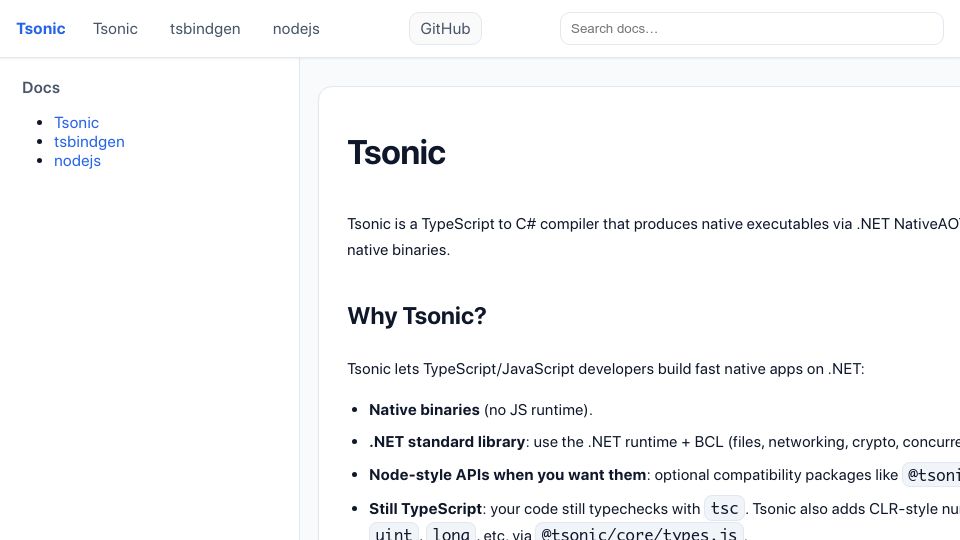Image resolution: width=960 pixels, height=540 pixels.
Task: Click the tsc inline code snippet
Action: 724,508
